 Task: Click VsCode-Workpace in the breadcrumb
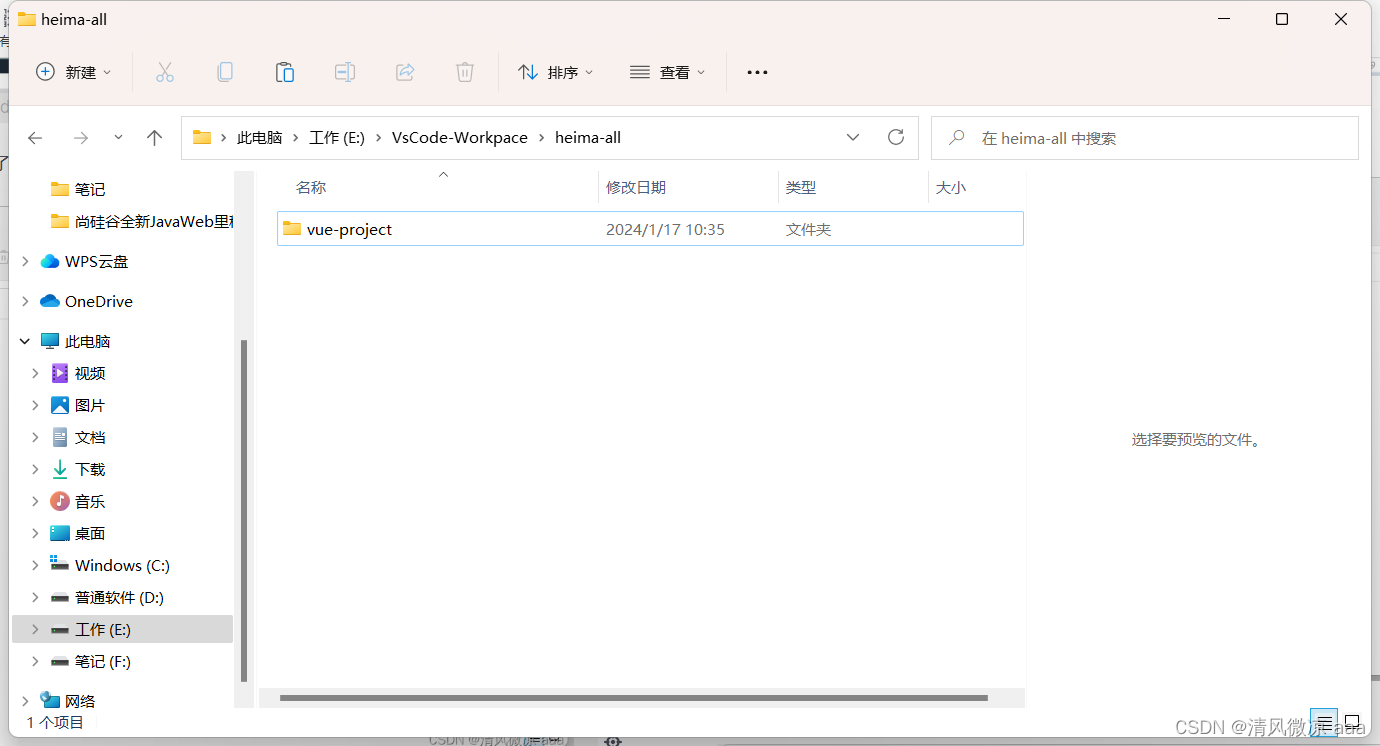coord(460,138)
